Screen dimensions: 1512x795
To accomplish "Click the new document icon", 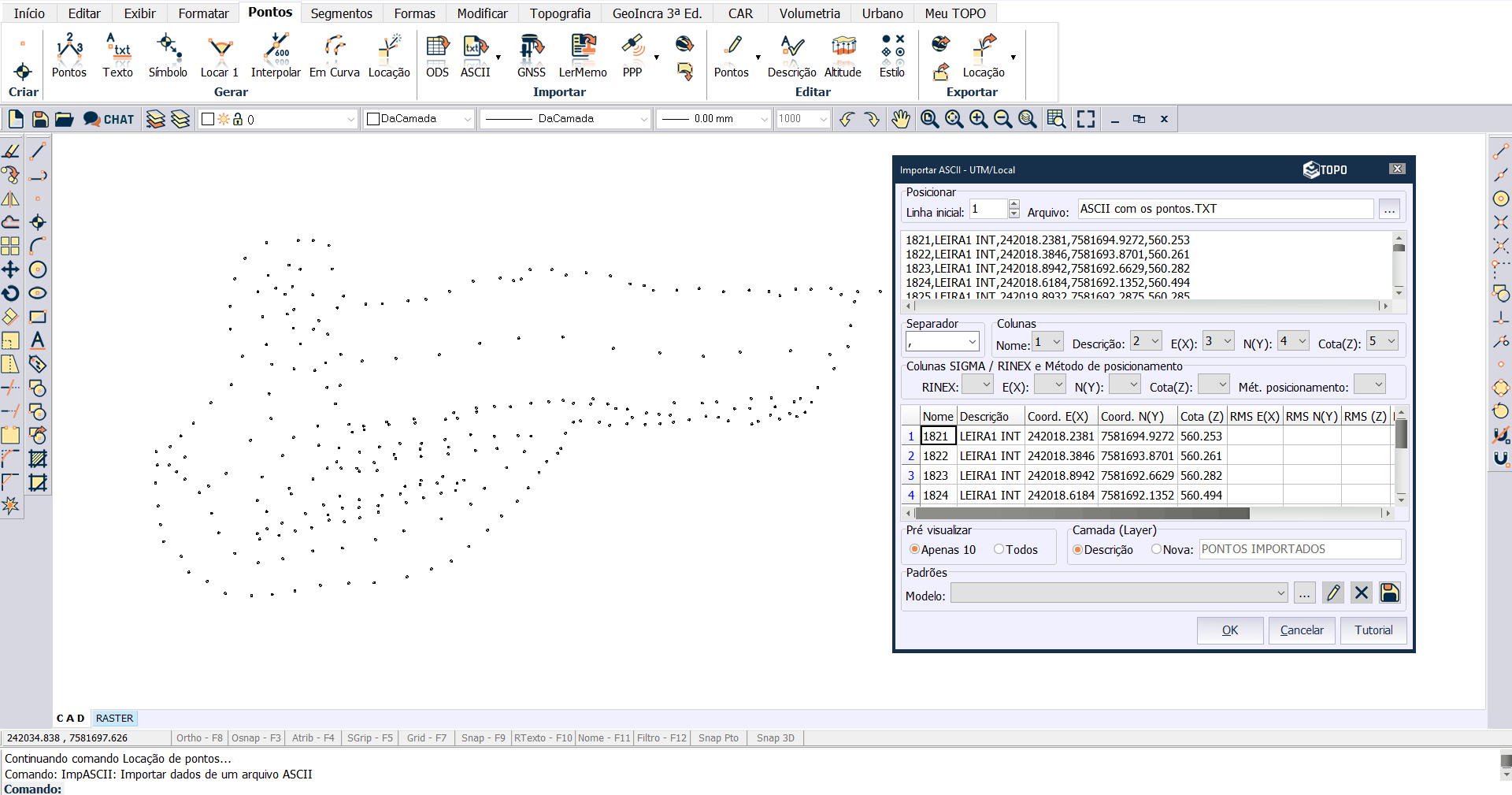I will click(16, 119).
